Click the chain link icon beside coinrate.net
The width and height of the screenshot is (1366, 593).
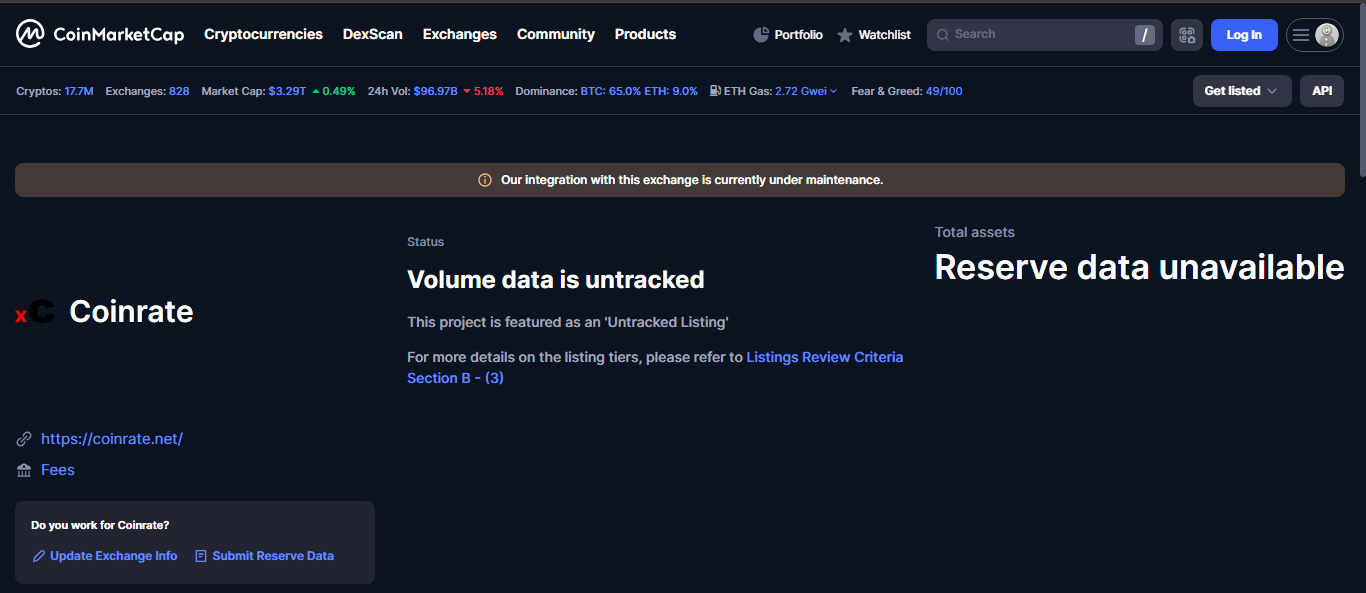tap(23, 438)
